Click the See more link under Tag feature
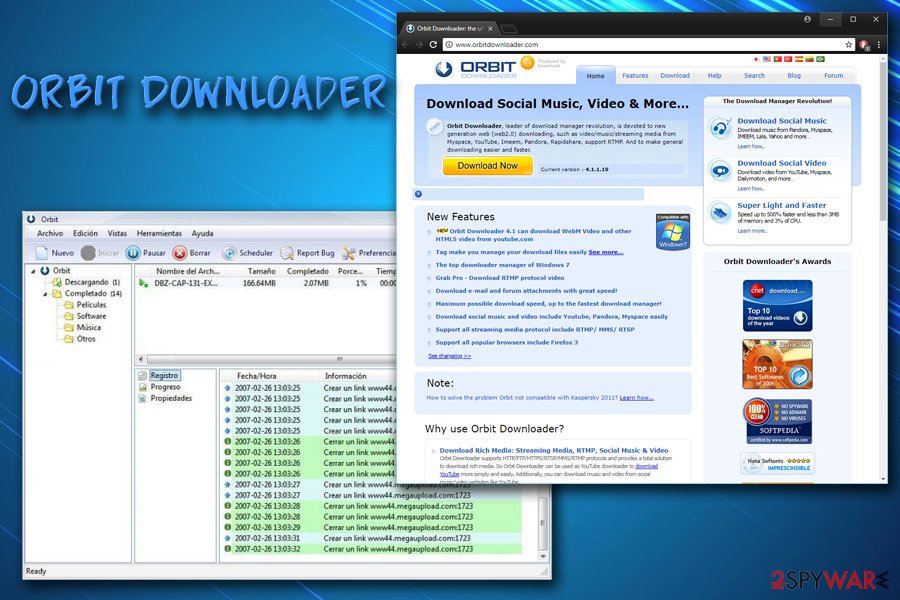900x600 pixels. 606,252
